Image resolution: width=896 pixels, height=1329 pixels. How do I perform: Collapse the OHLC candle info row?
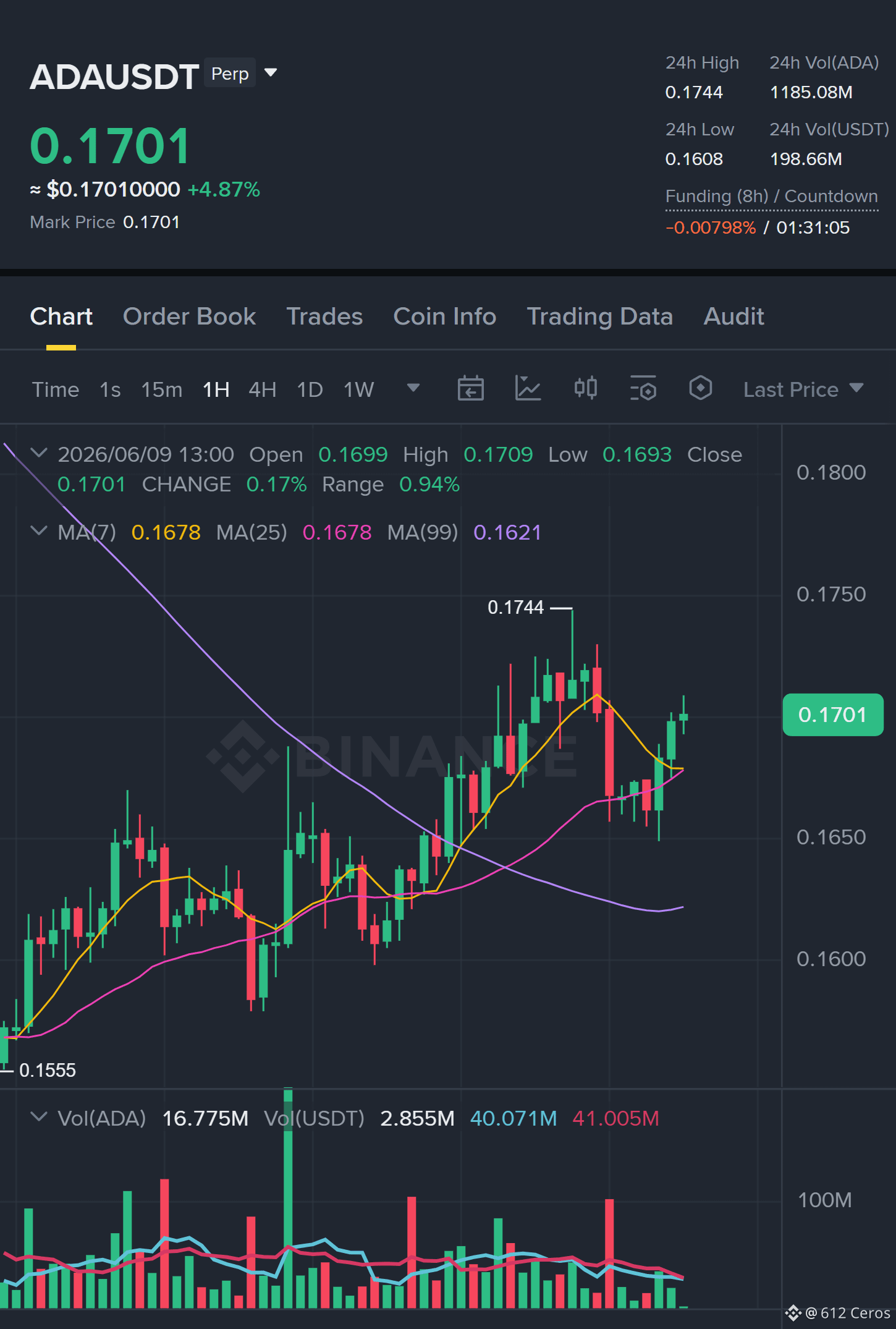39,453
